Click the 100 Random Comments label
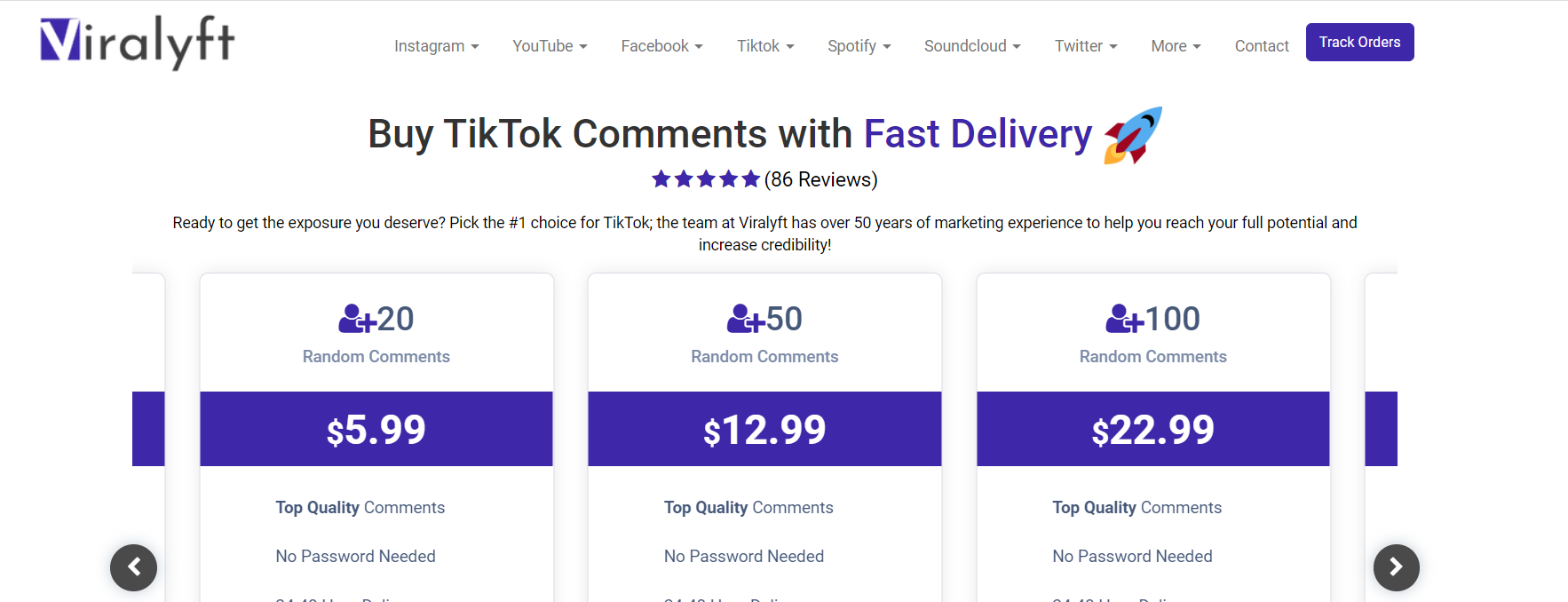 point(1153,356)
